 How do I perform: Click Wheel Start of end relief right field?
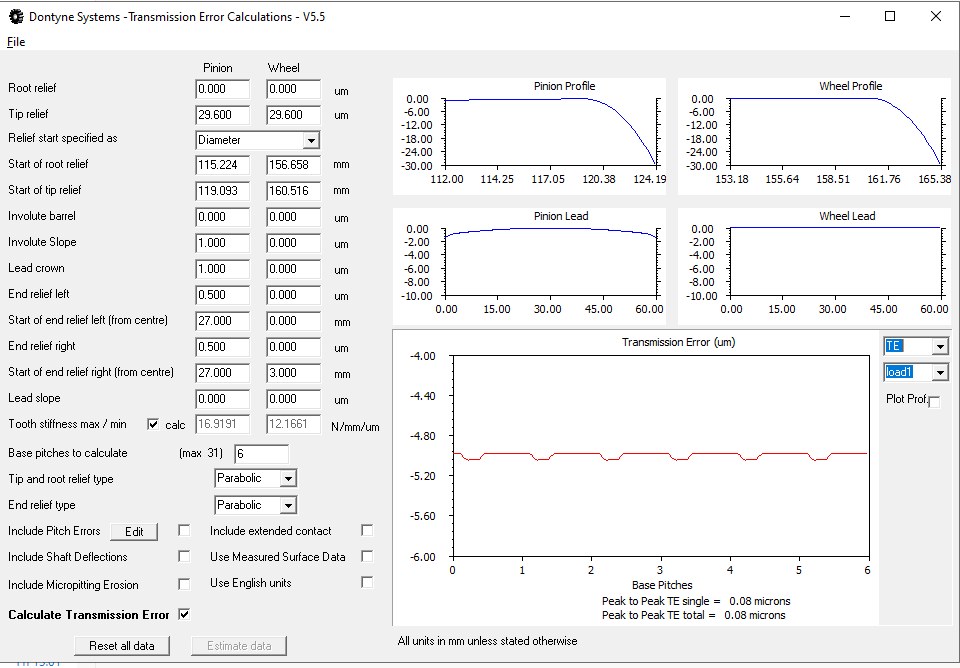tap(294, 373)
